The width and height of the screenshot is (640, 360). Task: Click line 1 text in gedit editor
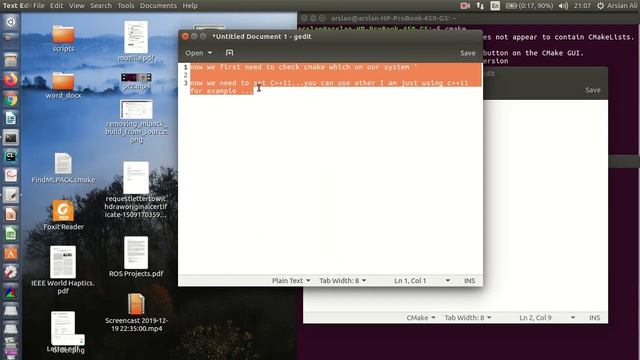(x=303, y=67)
